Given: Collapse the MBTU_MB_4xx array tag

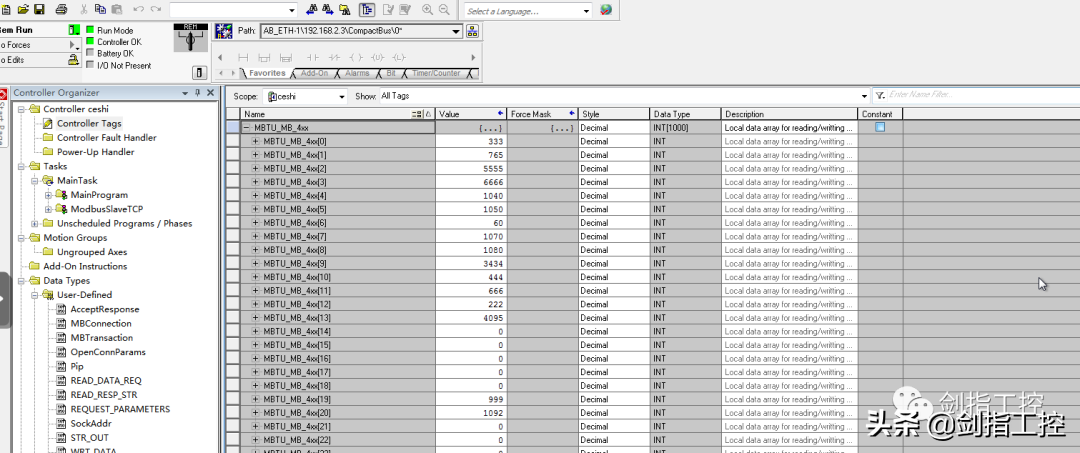Looking at the screenshot, I should click(246, 128).
